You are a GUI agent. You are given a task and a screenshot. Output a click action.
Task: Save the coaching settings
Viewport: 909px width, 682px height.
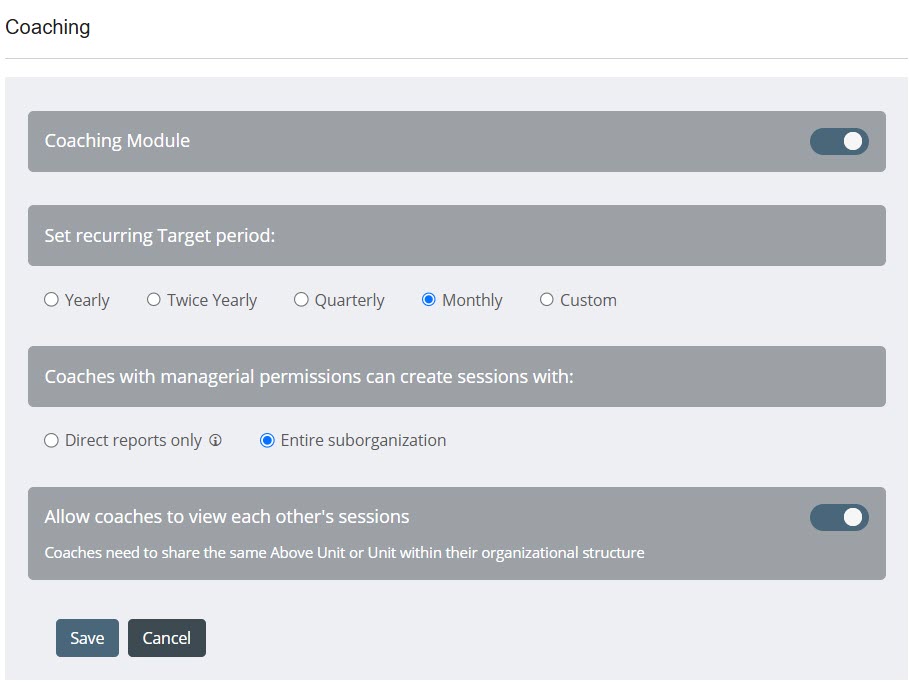pyautogui.click(x=87, y=638)
